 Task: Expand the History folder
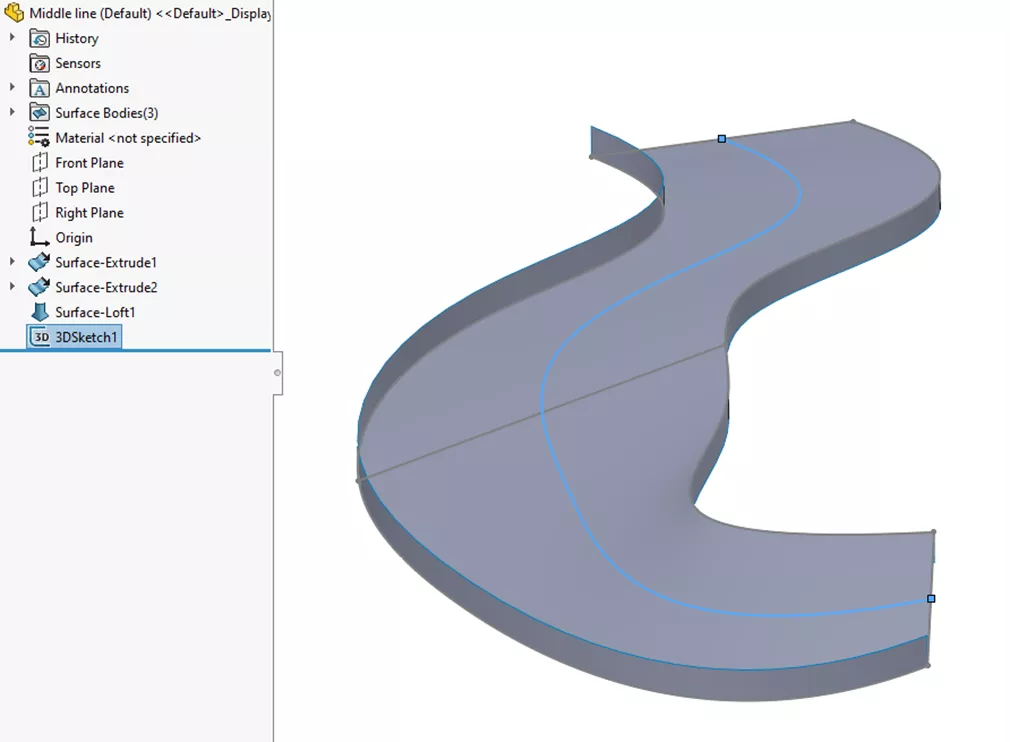click(11, 38)
